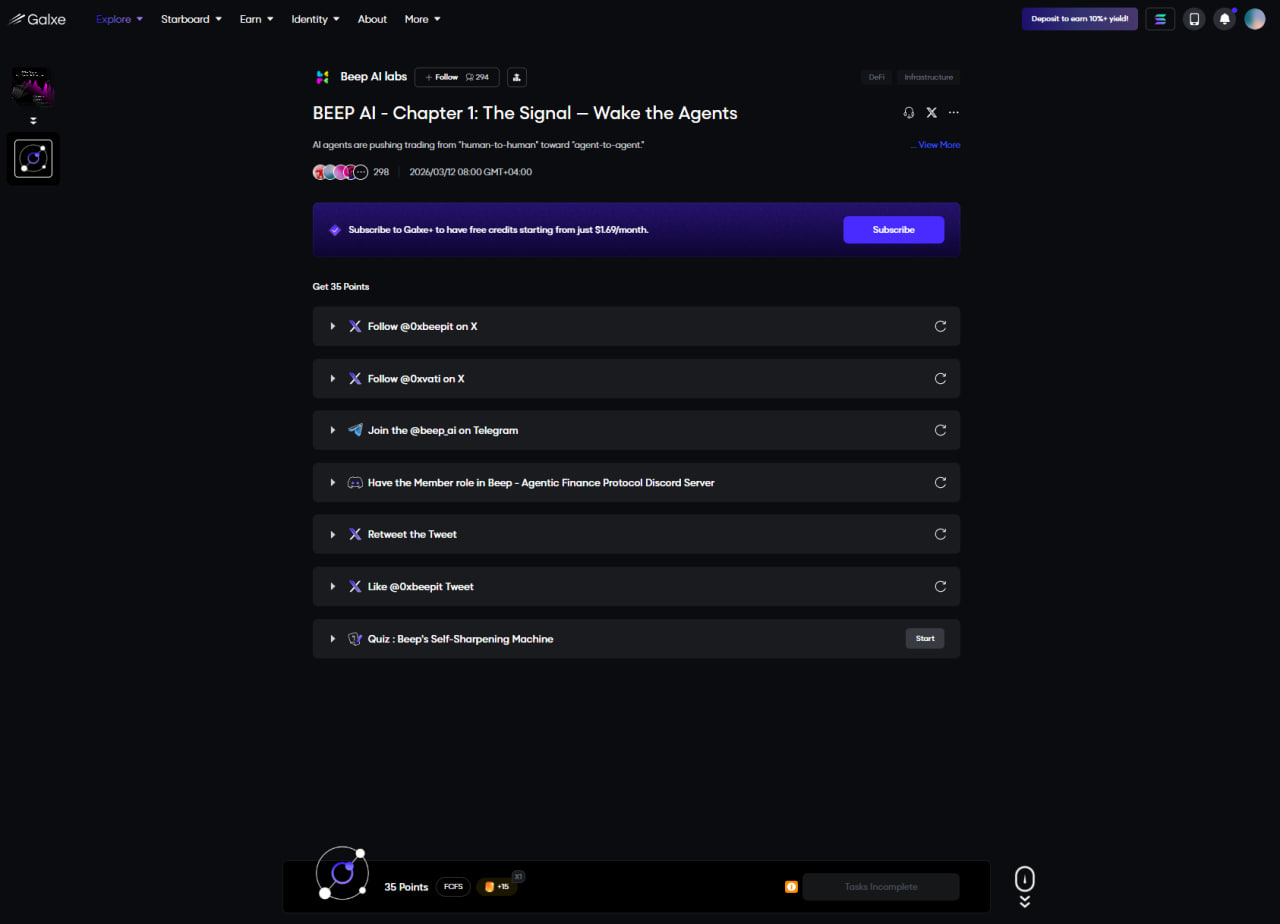Click the Galxe logo in header
This screenshot has width=1280, height=924.
click(x=38, y=19)
